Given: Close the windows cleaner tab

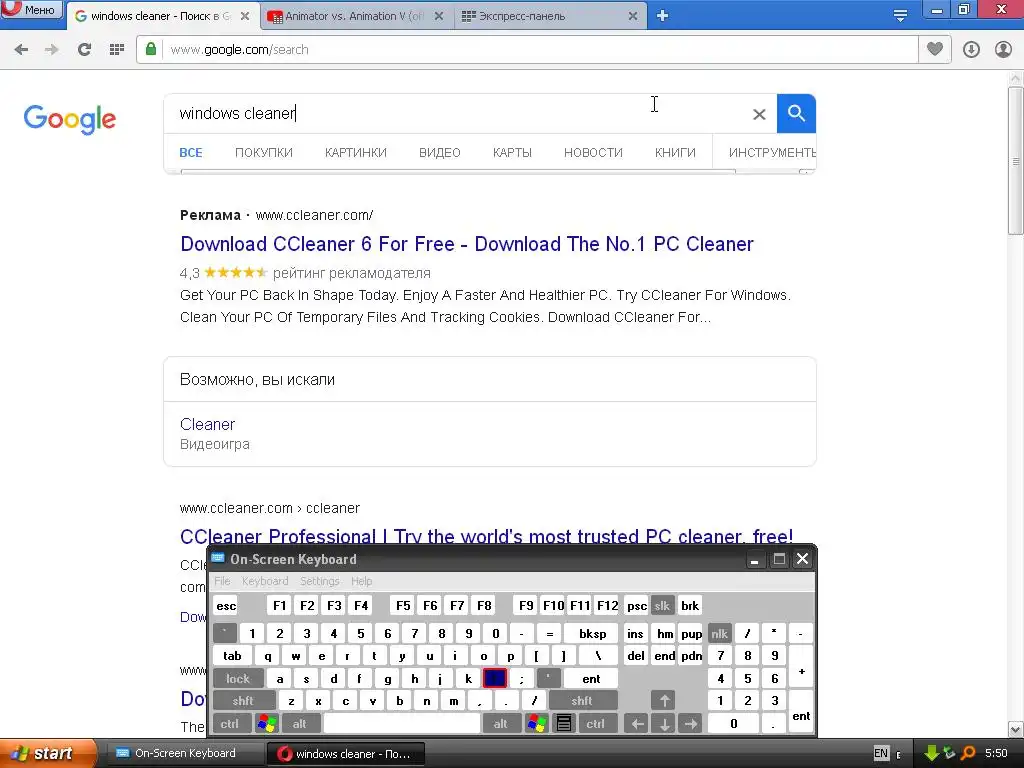Looking at the screenshot, I should tap(245, 16).
